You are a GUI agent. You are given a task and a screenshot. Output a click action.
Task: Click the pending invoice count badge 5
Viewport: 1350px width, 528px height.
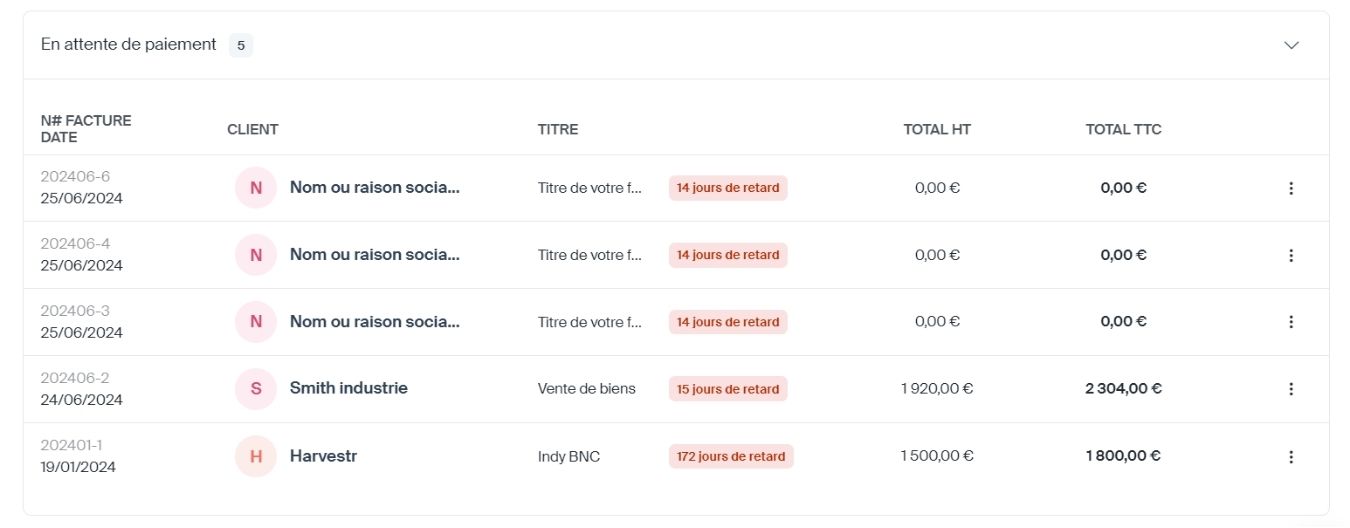pos(241,45)
